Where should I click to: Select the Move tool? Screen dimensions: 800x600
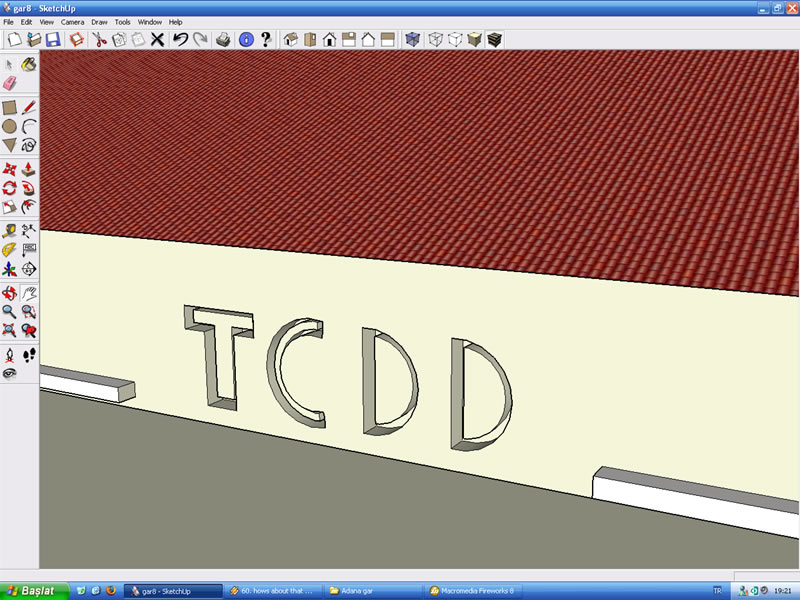(9, 169)
